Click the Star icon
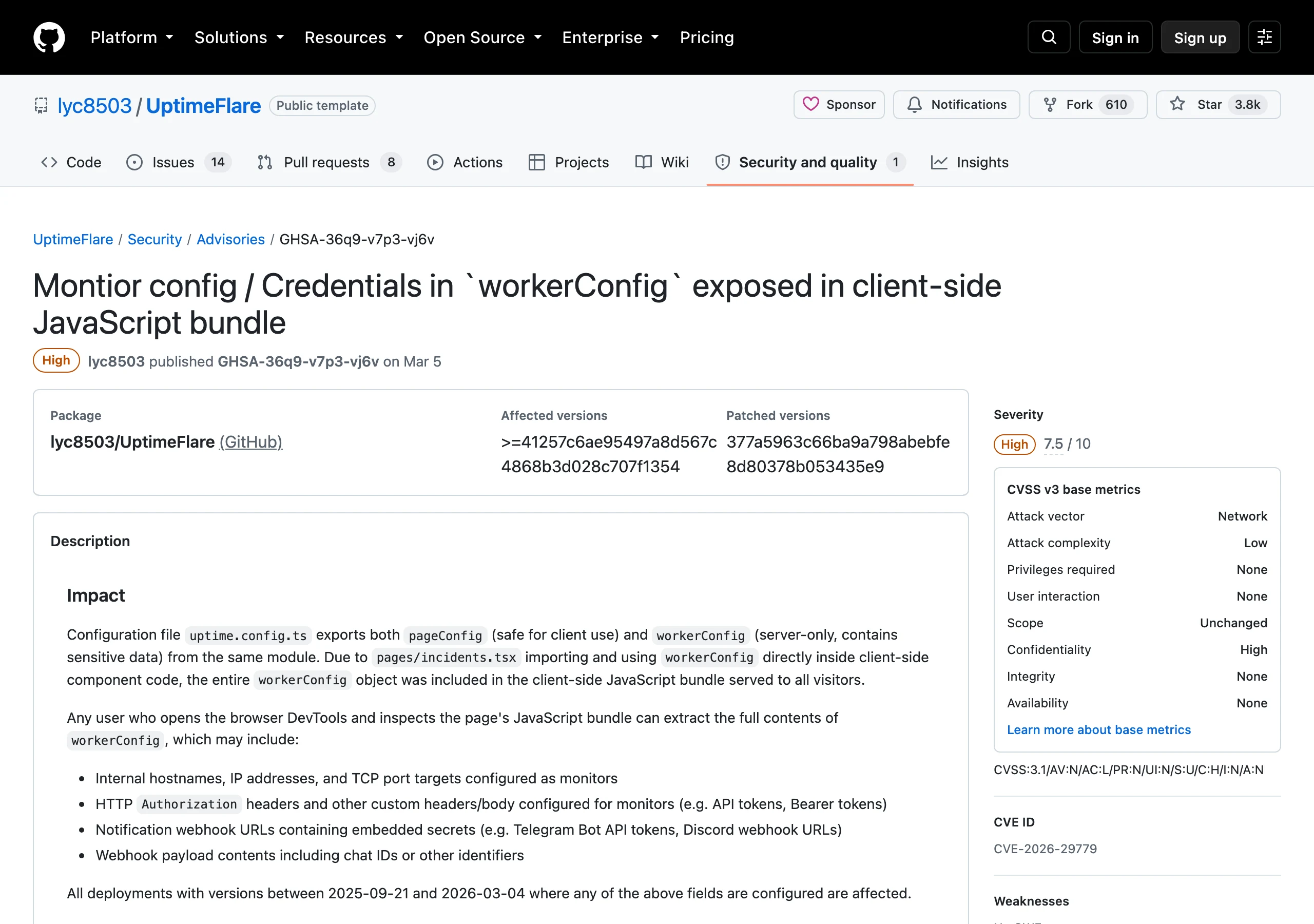The width and height of the screenshot is (1314, 924). (x=1177, y=104)
